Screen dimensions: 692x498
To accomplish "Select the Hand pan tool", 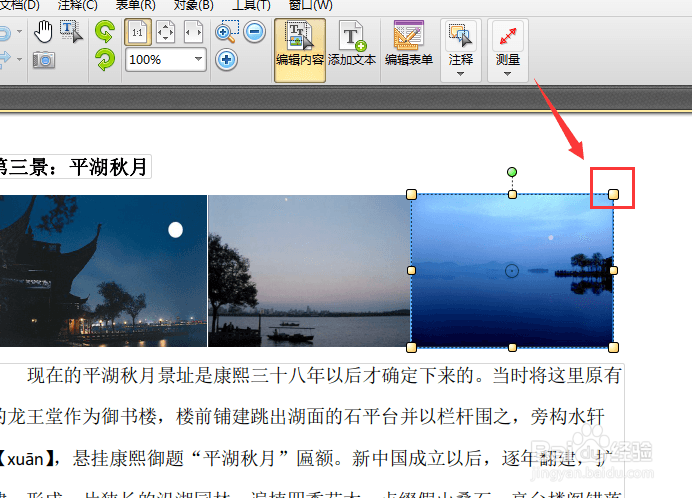I will 44,32.
